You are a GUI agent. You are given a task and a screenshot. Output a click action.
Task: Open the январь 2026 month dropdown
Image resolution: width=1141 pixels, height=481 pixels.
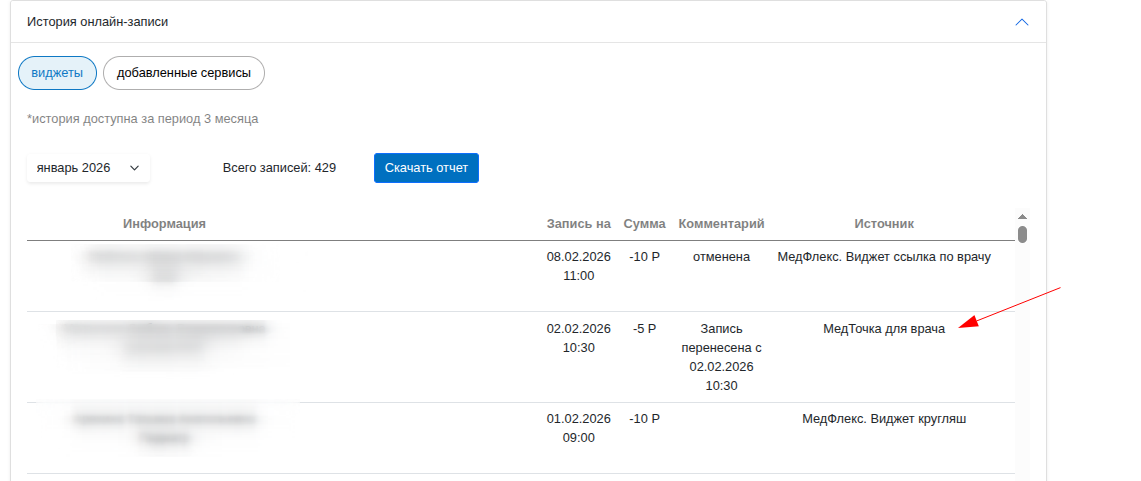tap(88, 168)
